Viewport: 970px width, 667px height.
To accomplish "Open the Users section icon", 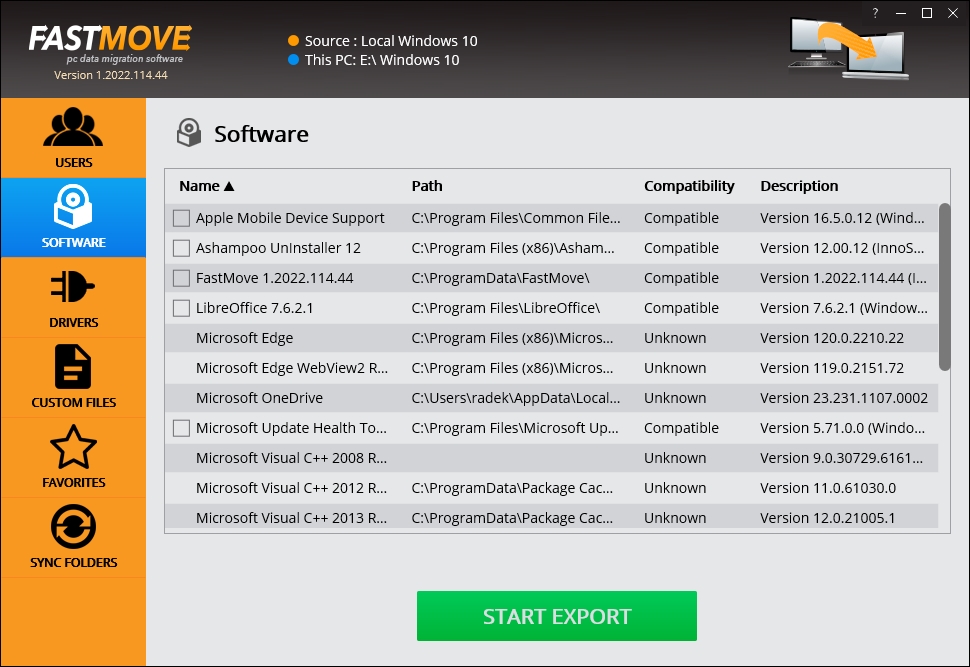I will (73, 127).
